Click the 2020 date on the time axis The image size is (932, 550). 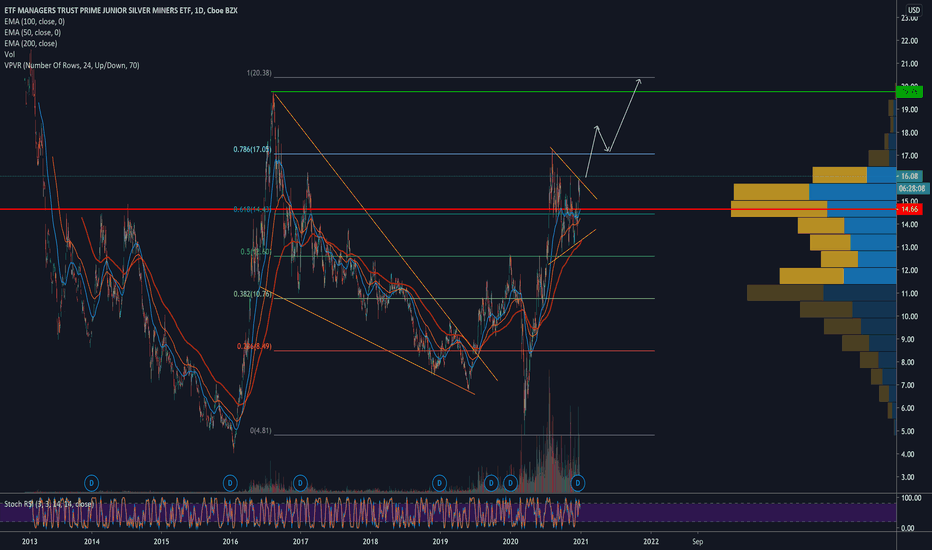511,541
